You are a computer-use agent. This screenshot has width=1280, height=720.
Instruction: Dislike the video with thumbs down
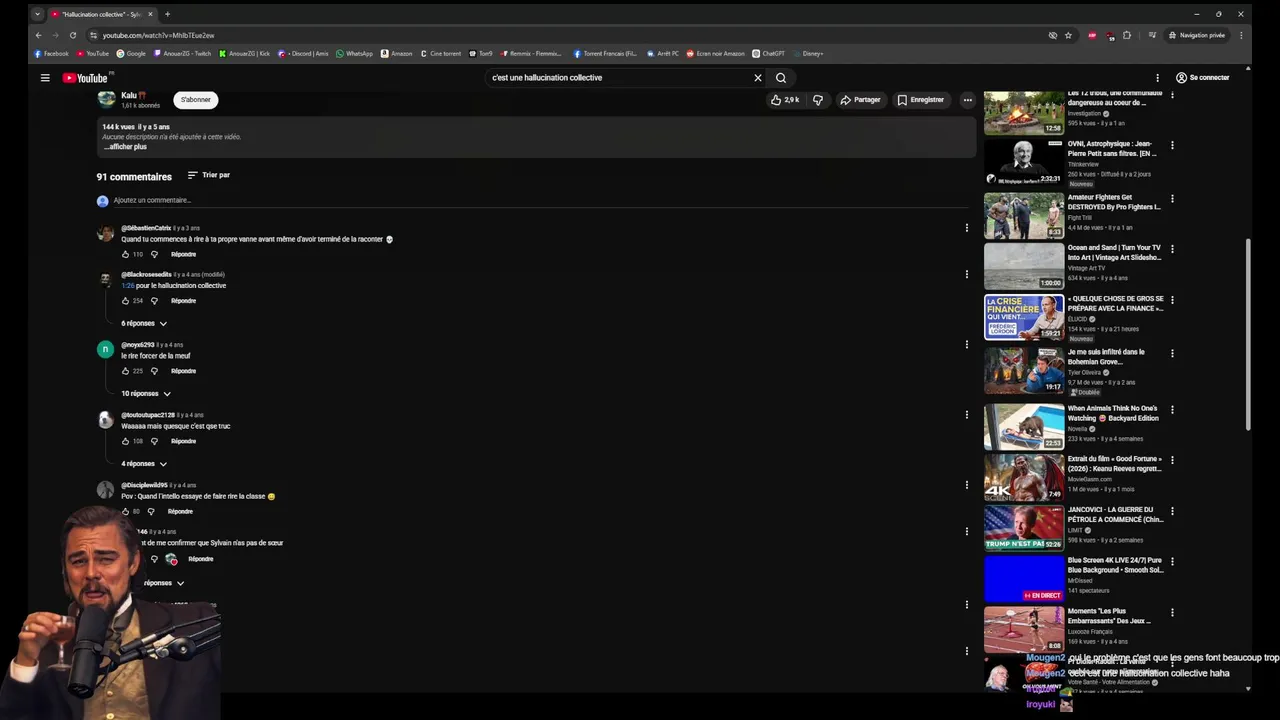pos(818,100)
